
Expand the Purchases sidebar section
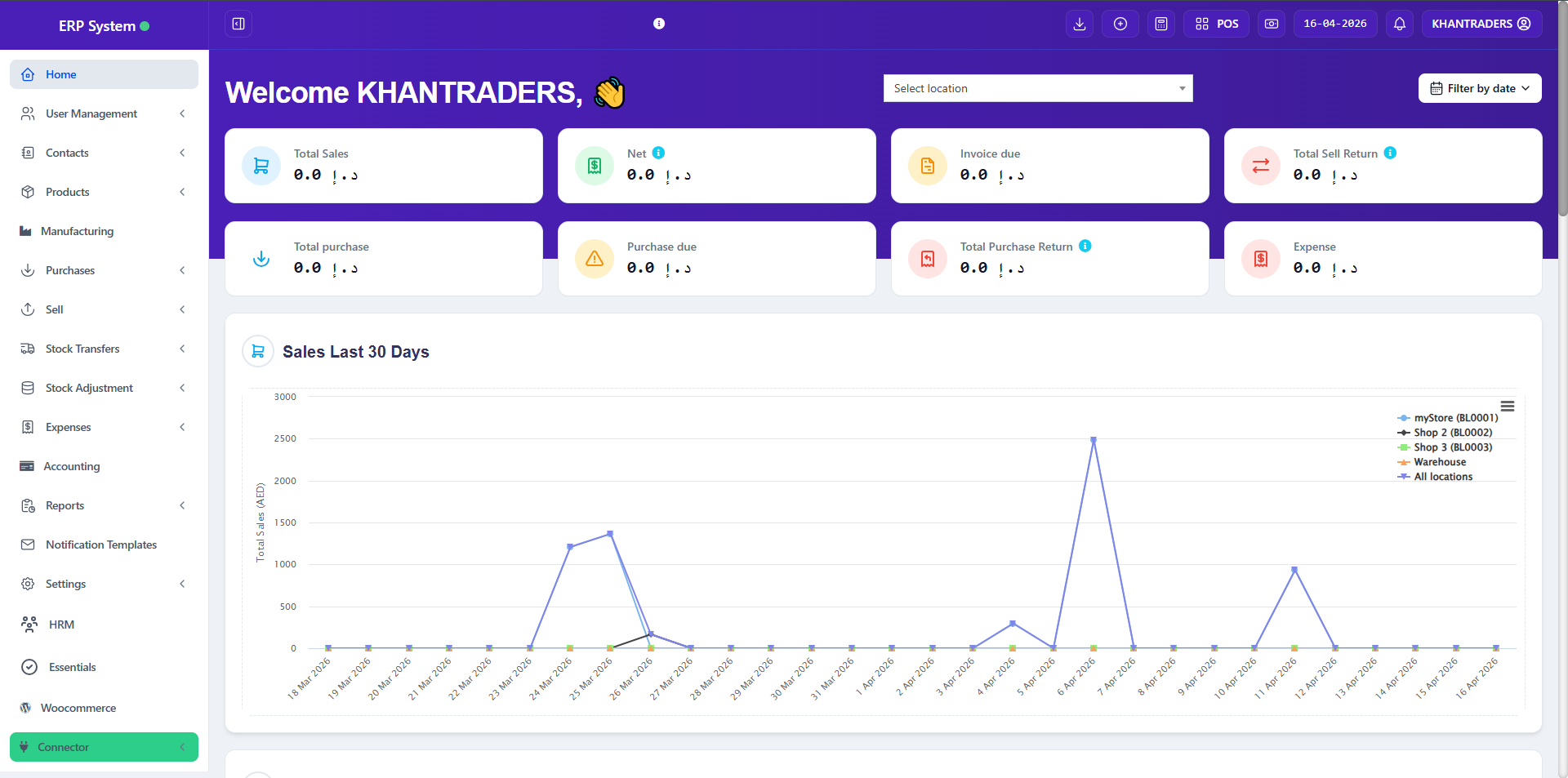[70, 270]
